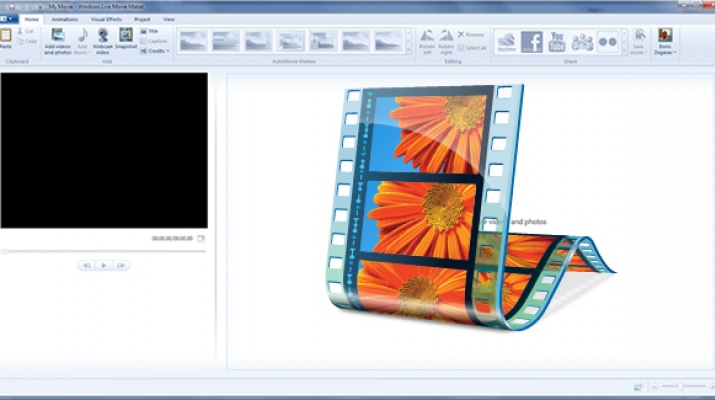
Task: Click Copy in the Clipboard group
Action: tap(26, 41)
